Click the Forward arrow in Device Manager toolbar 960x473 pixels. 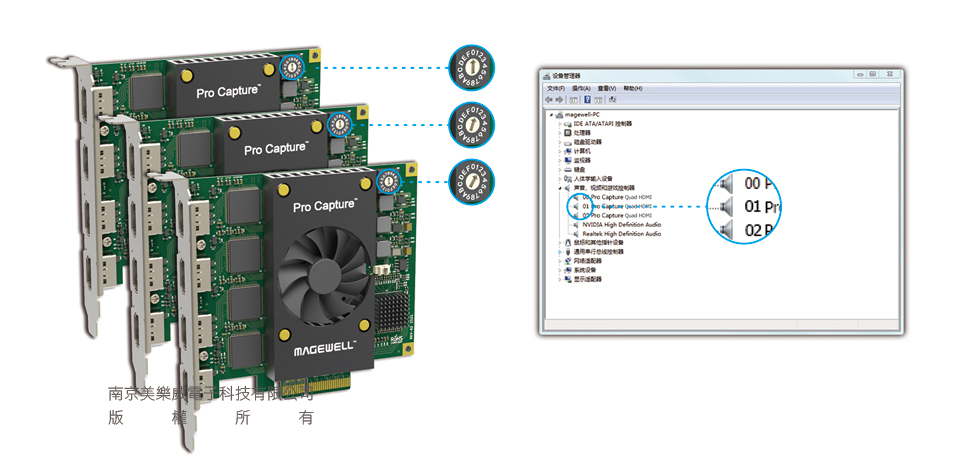558,99
